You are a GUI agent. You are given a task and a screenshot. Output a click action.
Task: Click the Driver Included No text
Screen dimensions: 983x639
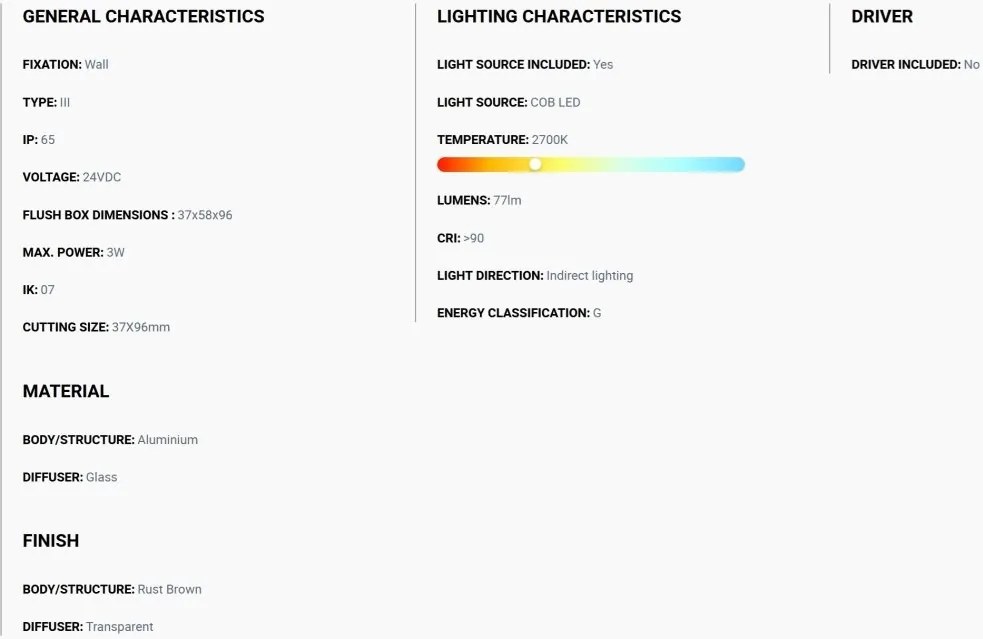(x=915, y=65)
